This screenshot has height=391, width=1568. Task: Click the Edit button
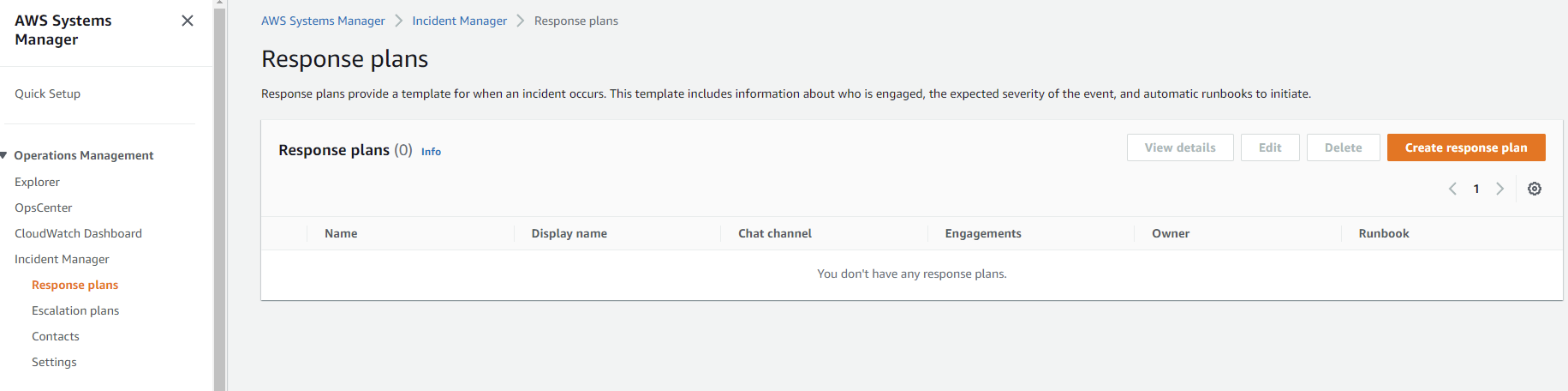[1270, 147]
